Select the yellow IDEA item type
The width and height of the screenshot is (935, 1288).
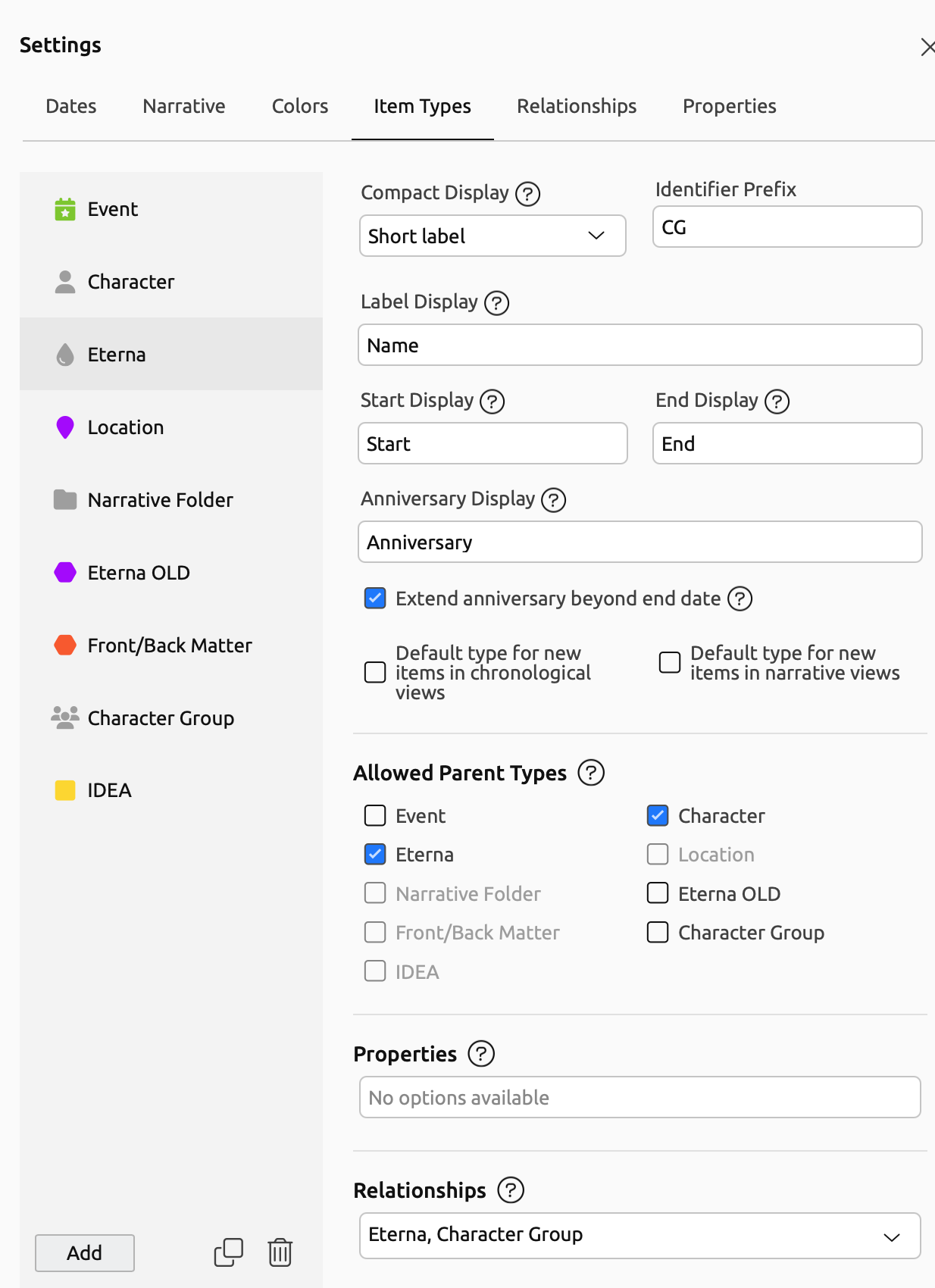109,791
